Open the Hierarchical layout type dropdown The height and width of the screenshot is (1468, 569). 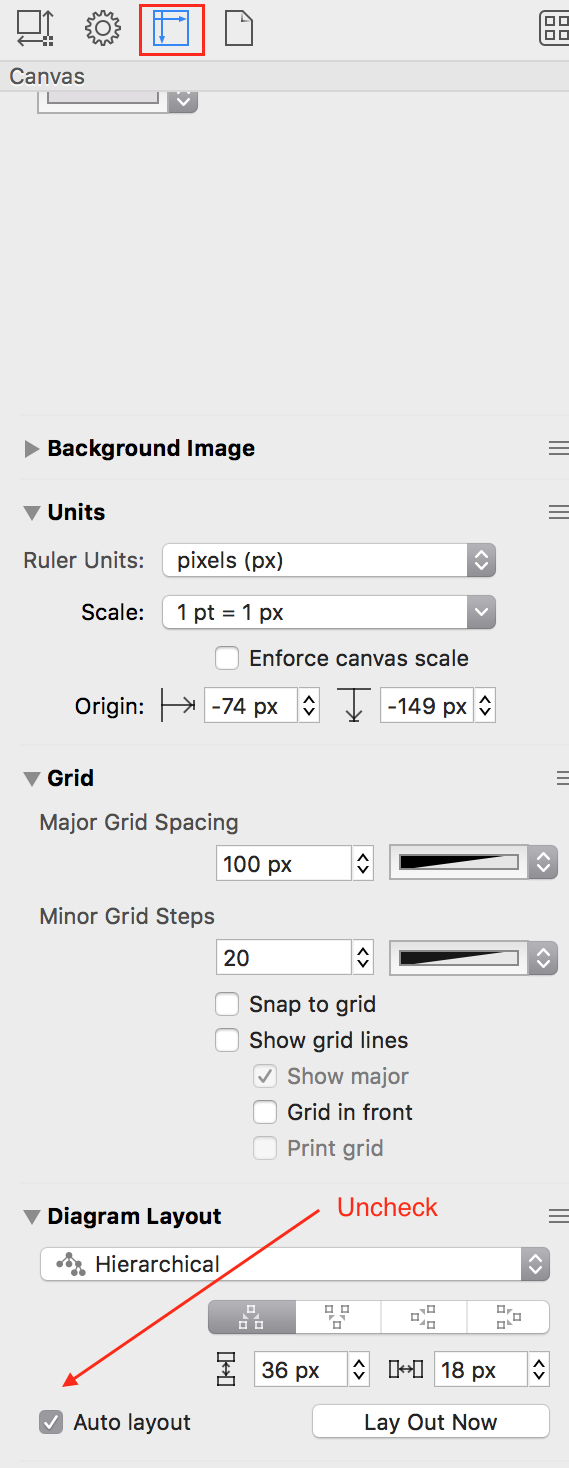click(295, 1264)
